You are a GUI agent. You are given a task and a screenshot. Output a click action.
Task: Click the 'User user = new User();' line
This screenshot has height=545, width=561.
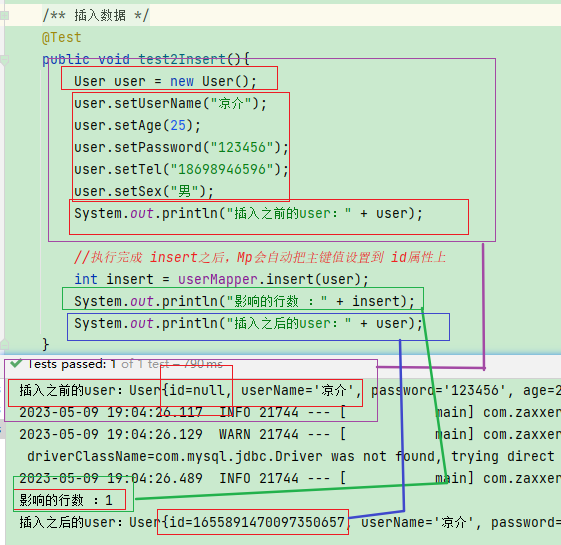(165, 81)
